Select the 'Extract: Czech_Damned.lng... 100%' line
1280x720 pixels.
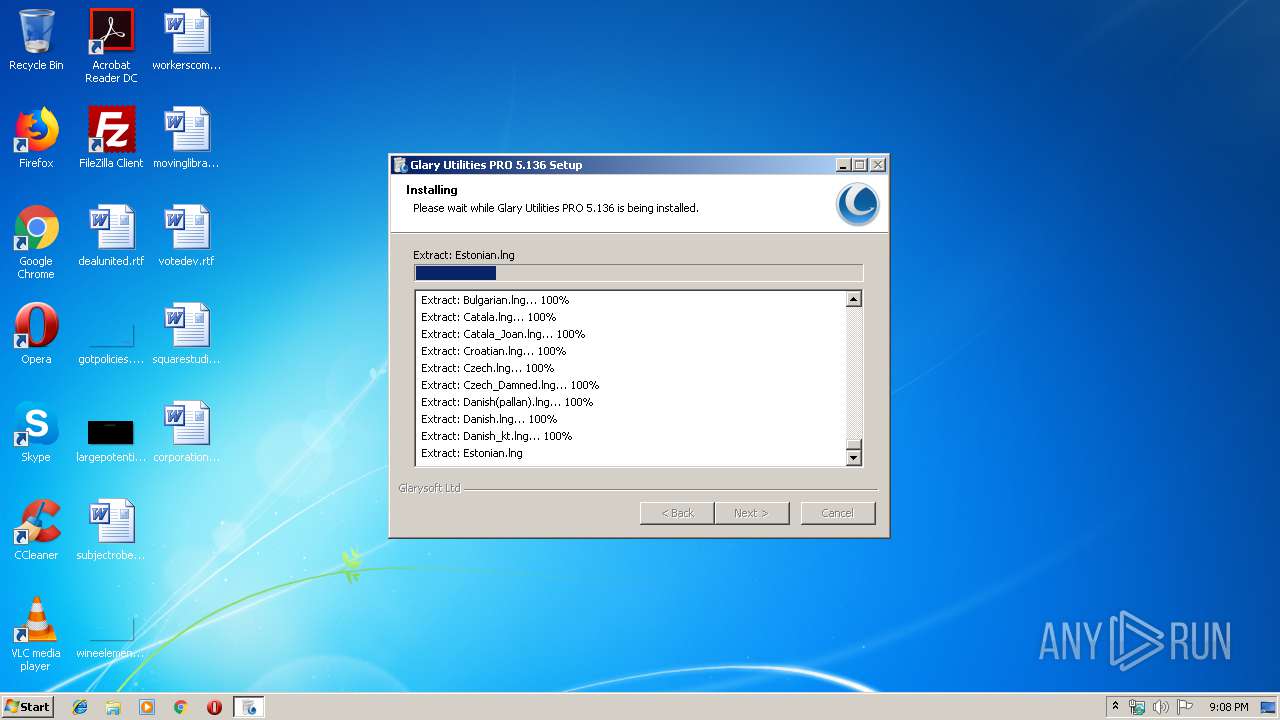(510, 385)
